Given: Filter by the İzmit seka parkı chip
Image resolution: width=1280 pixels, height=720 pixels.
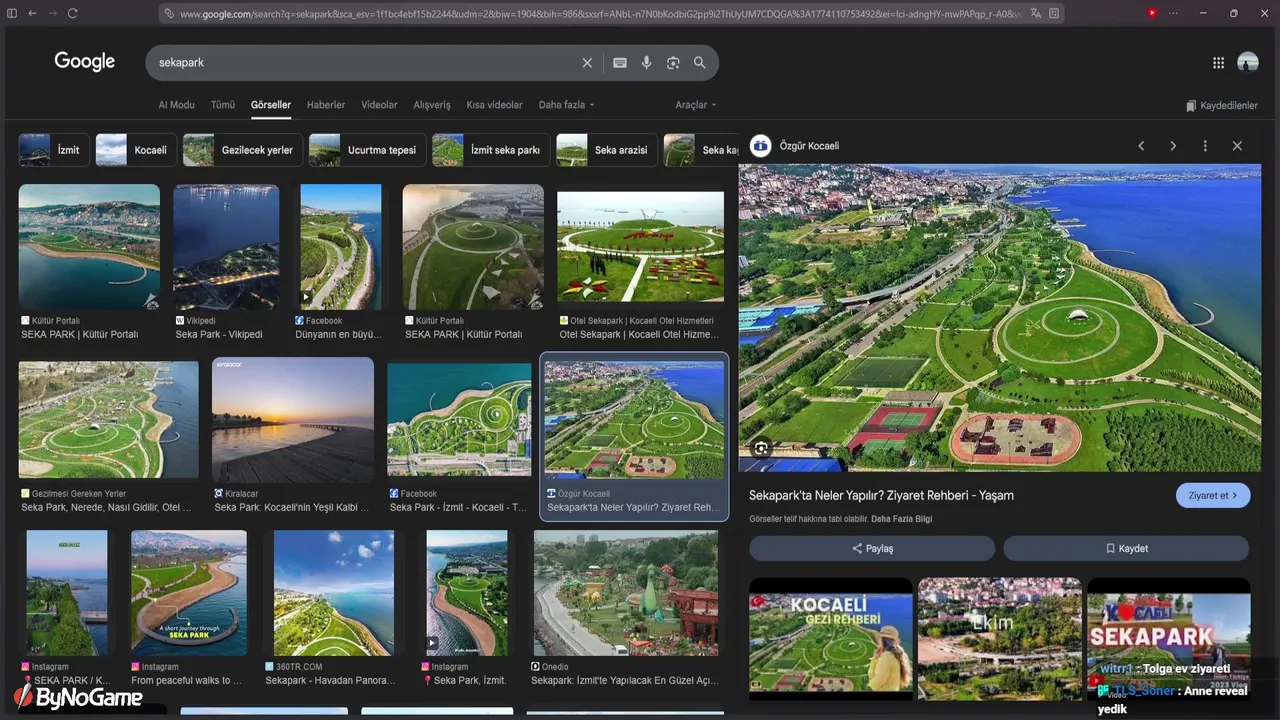Looking at the screenshot, I should tap(491, 150).
